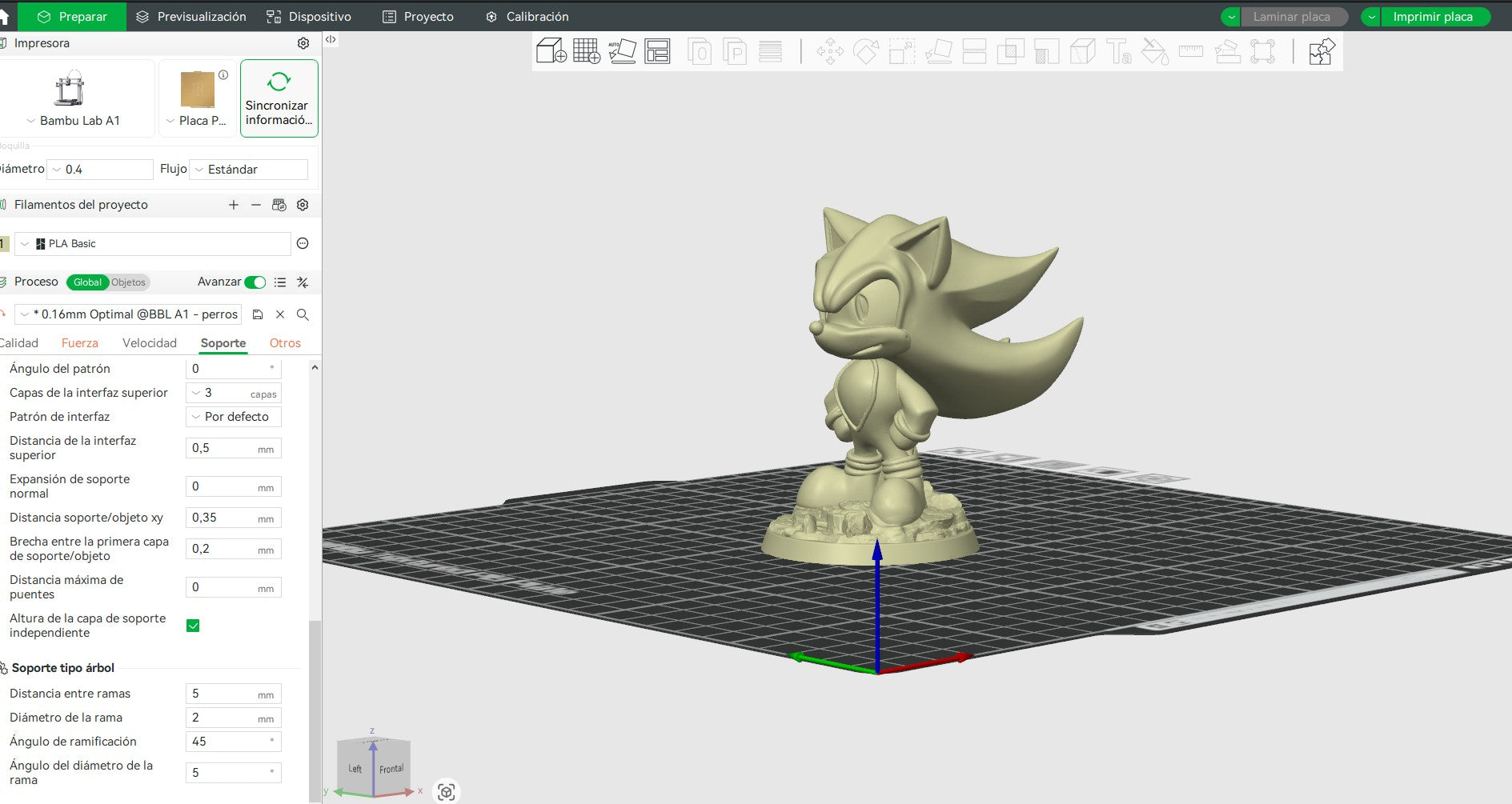Click the AMS filament sync icon
This screenshot has width=1512, height=804.
click(279, 205)
